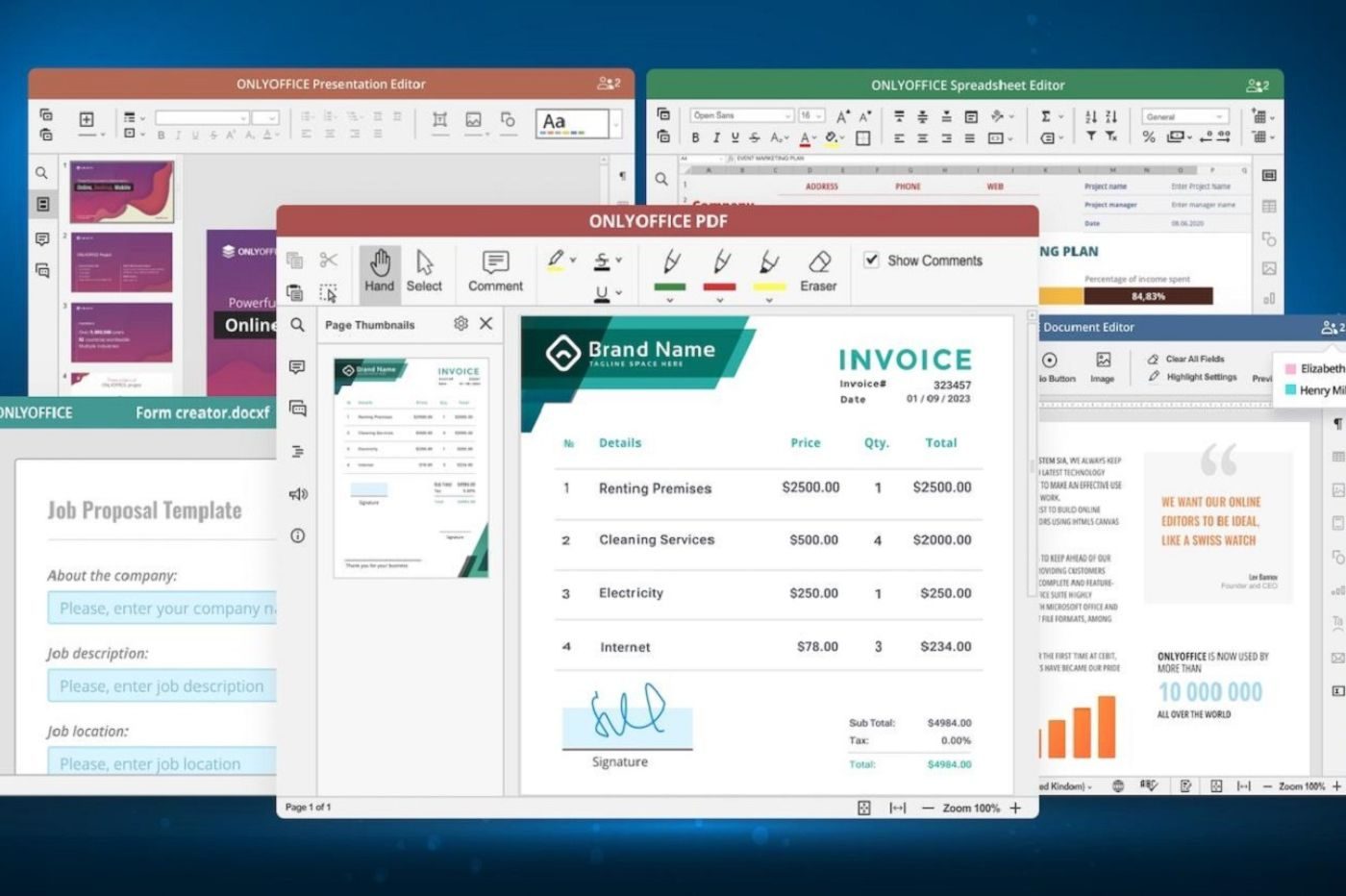Click the Zoom 100% label in PDF status bar
This screenshot has height=896, width=1346.
(x=971, y=809)
